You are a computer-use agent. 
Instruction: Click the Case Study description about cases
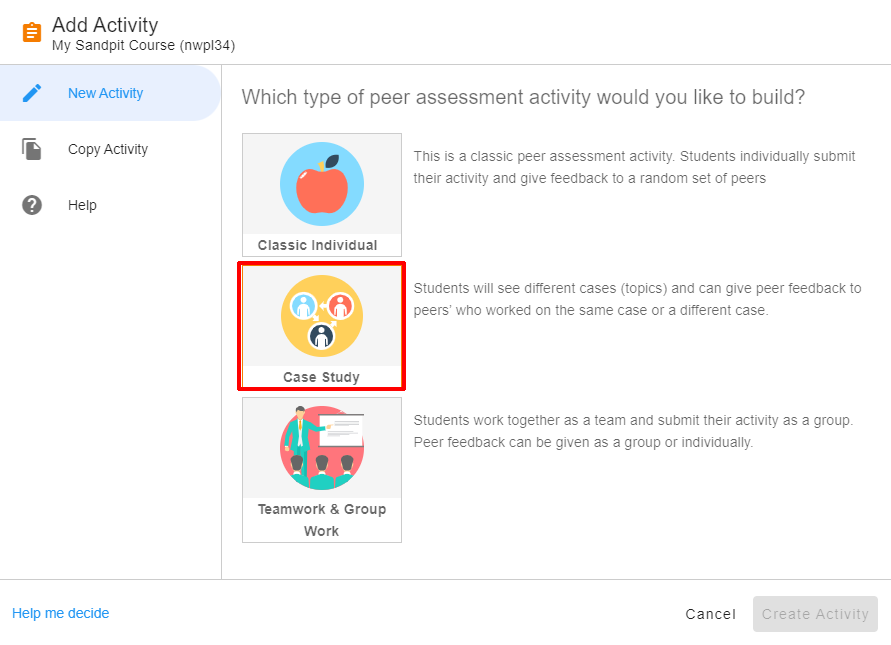(637, 299)
